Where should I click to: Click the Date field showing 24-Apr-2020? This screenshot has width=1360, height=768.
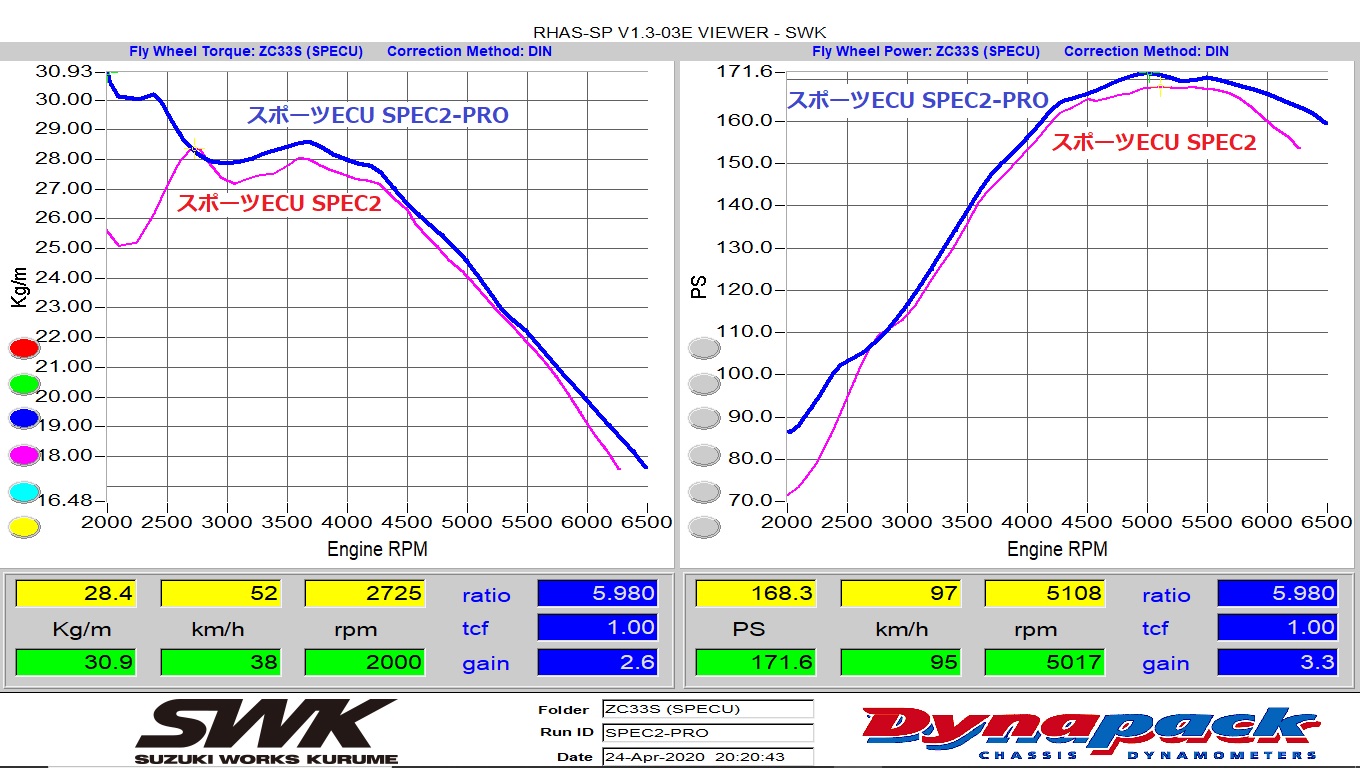(x=707, y=757)
